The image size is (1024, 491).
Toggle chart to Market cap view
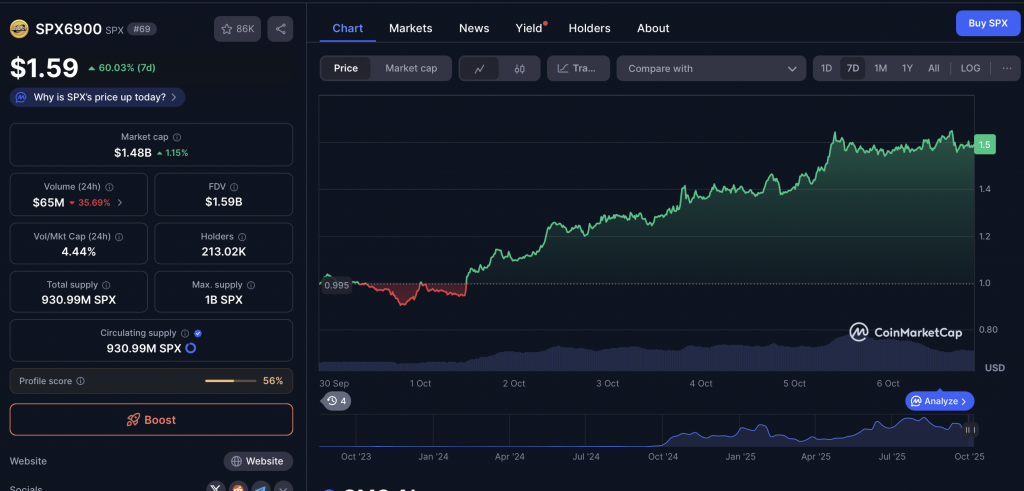pos(411,69)
